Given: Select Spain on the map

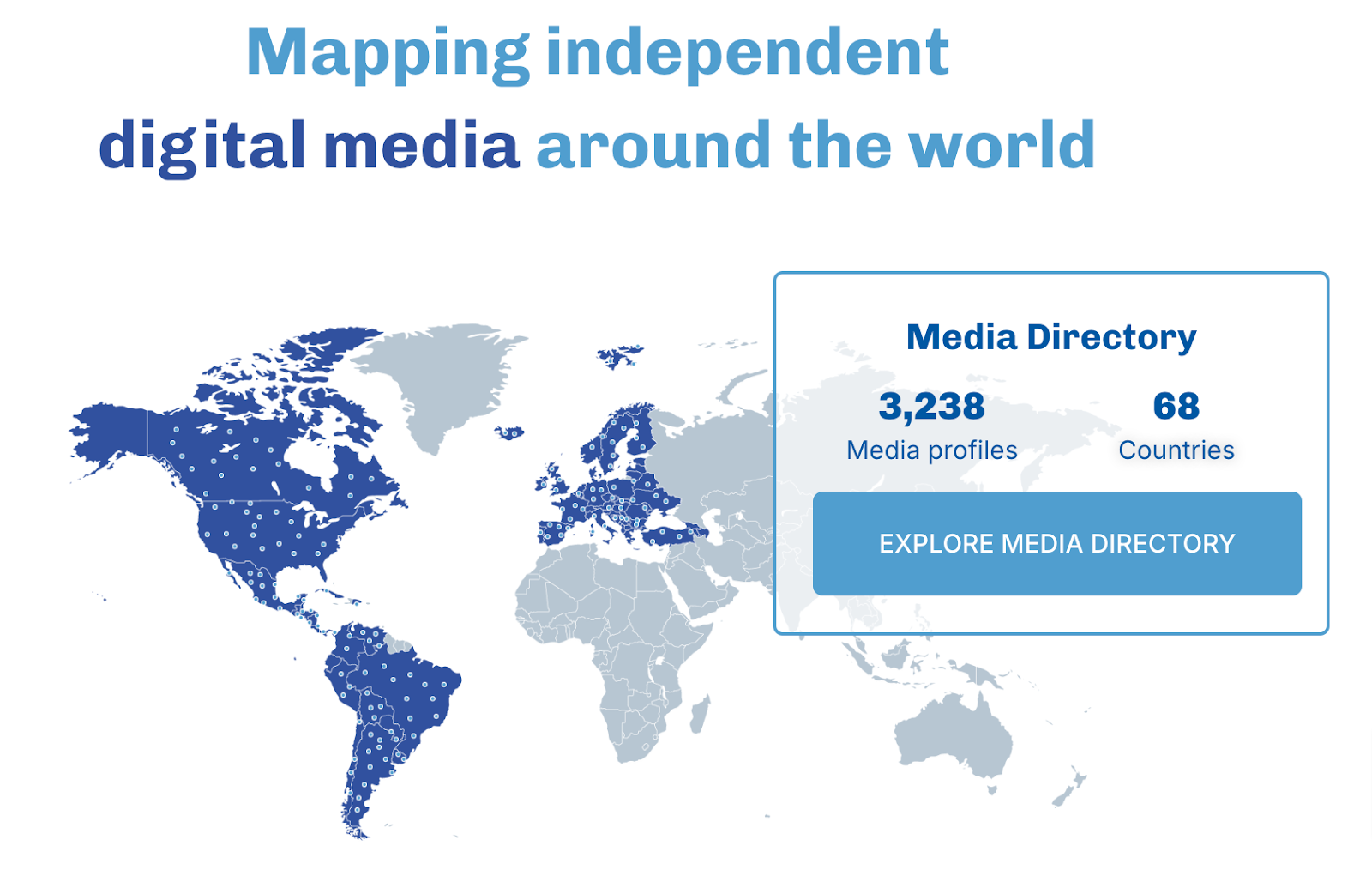Looking at the screenshot, I should click(x=553, y=532).
